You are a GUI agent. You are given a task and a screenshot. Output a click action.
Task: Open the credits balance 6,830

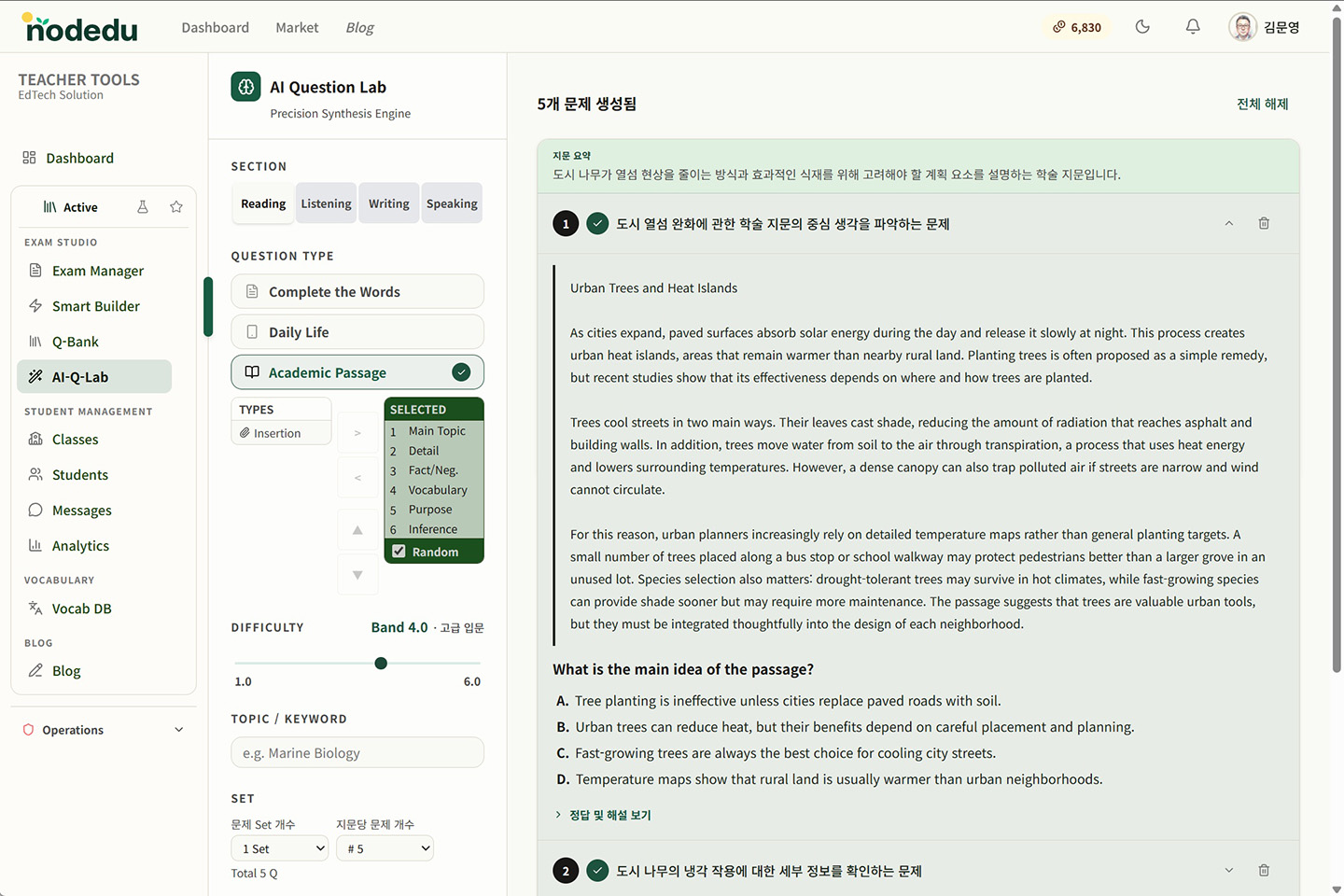point(1077,27)
